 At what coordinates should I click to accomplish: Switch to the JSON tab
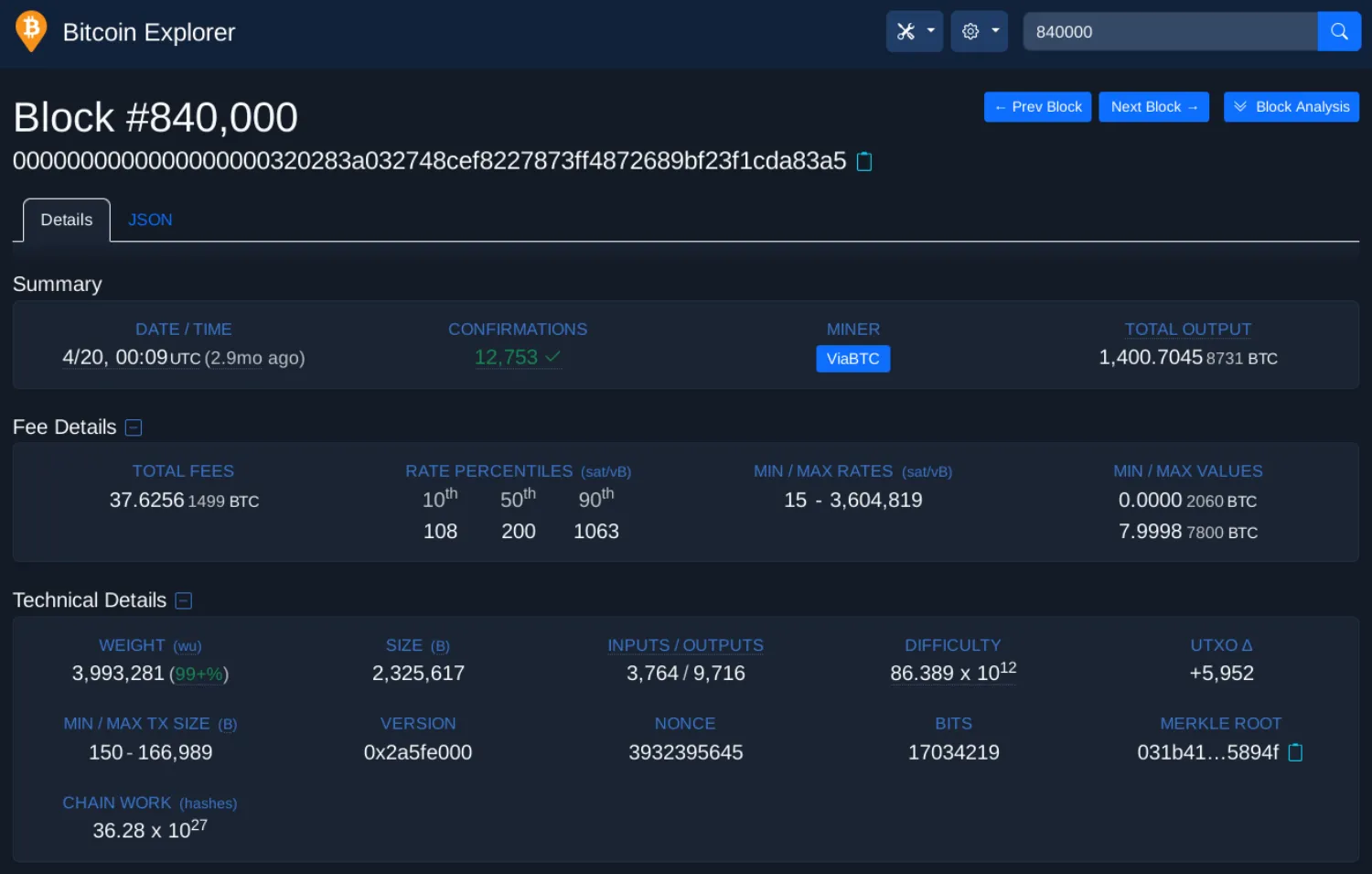(149, 220)
